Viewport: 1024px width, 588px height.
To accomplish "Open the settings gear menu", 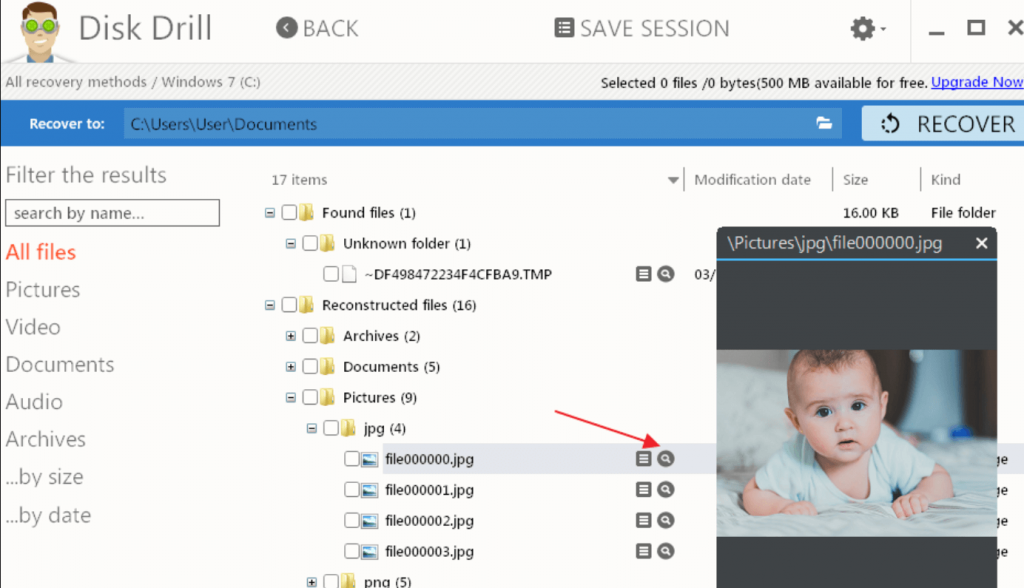I will tap(867, 29).
